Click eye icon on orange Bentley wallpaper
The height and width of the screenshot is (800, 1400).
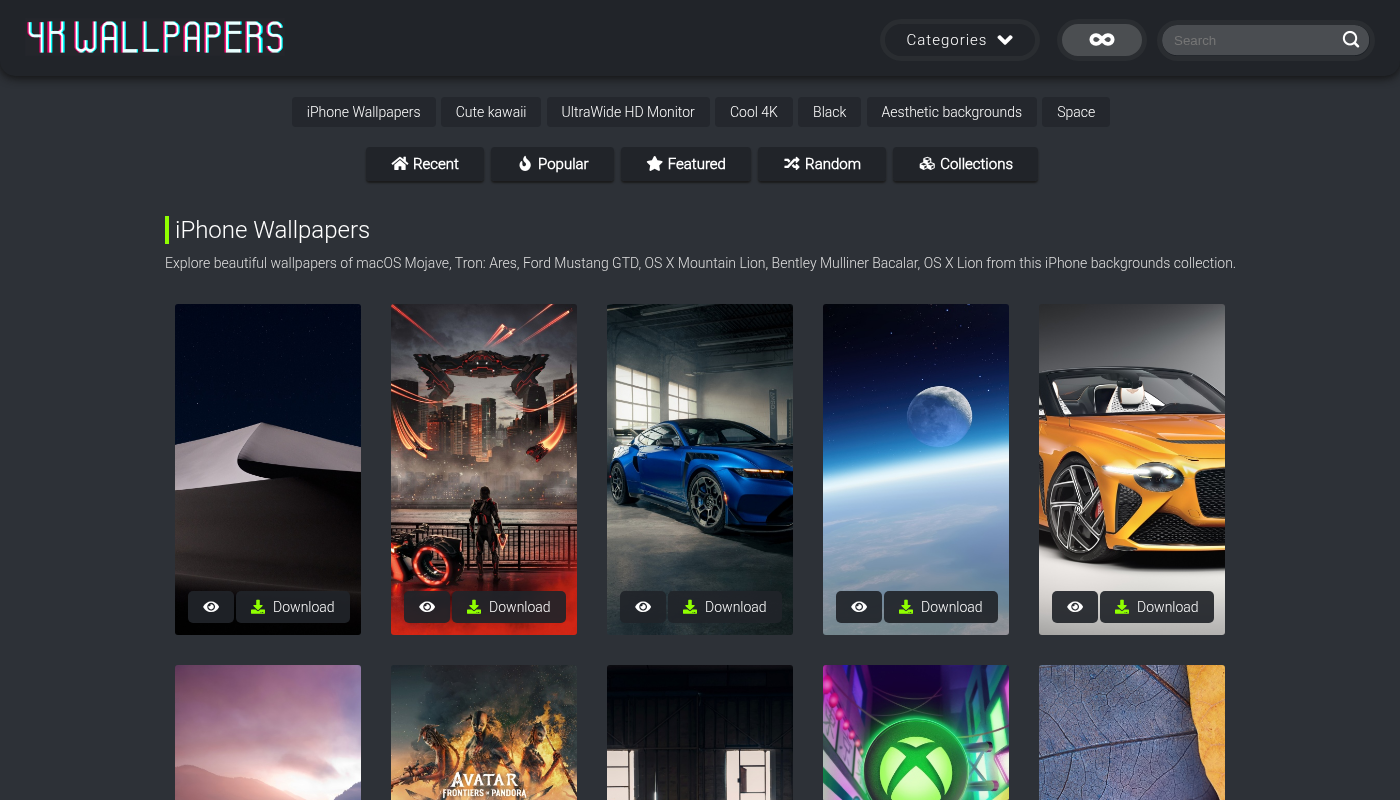[1075, 607]
